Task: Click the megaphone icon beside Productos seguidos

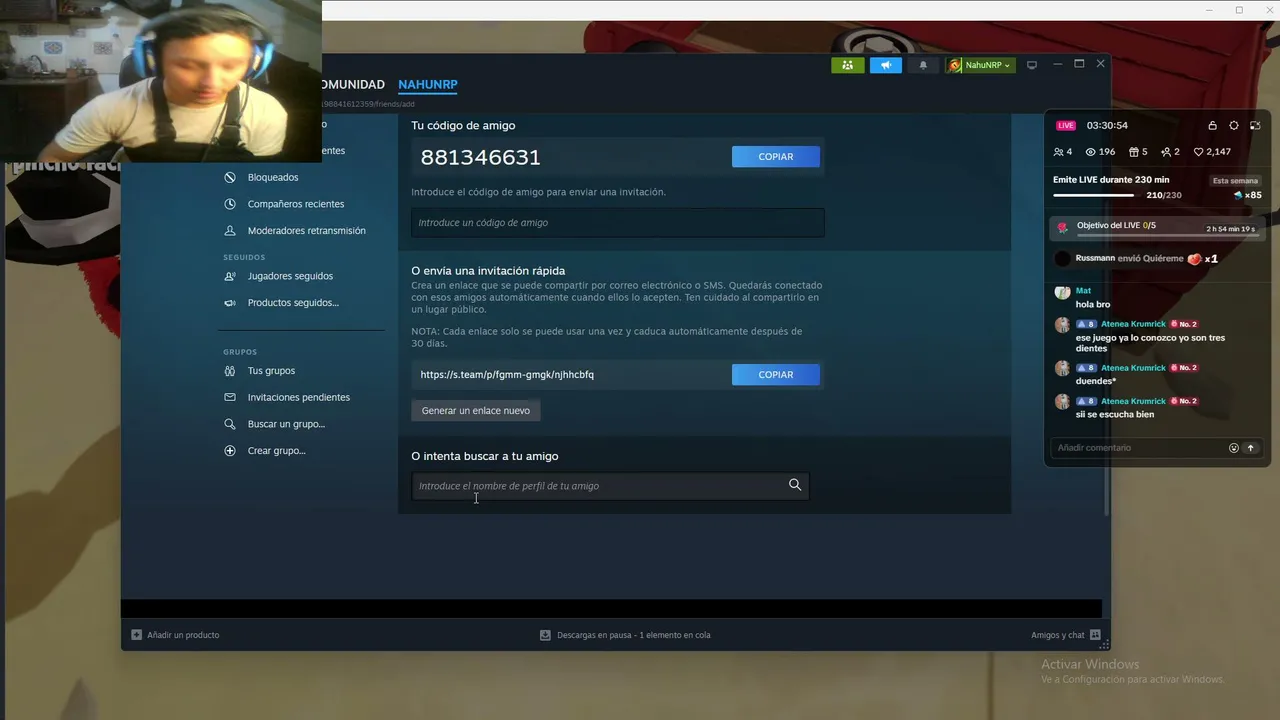Action: (230, 303)
